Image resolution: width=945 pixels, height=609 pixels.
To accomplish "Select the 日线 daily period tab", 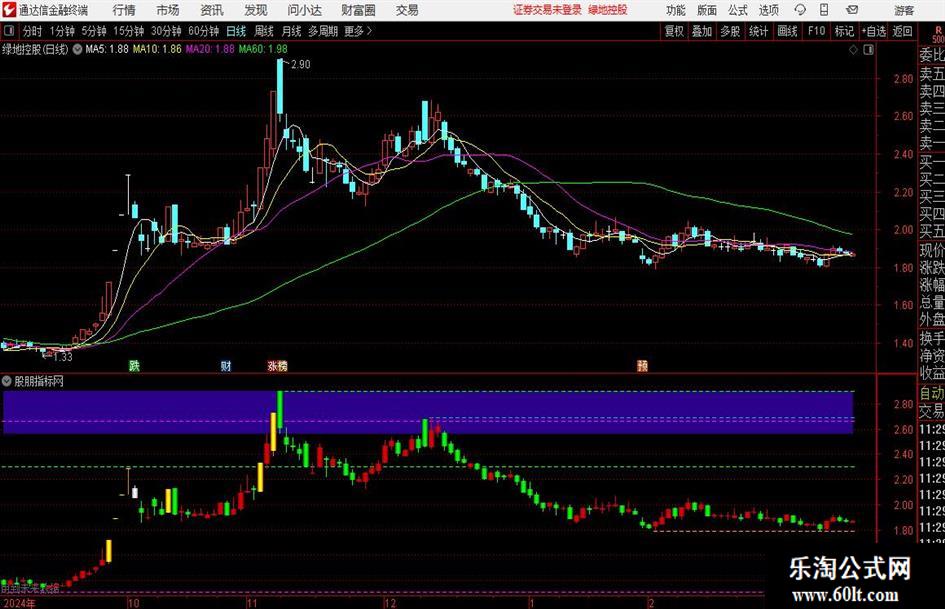I will click(x=236, y=31).
